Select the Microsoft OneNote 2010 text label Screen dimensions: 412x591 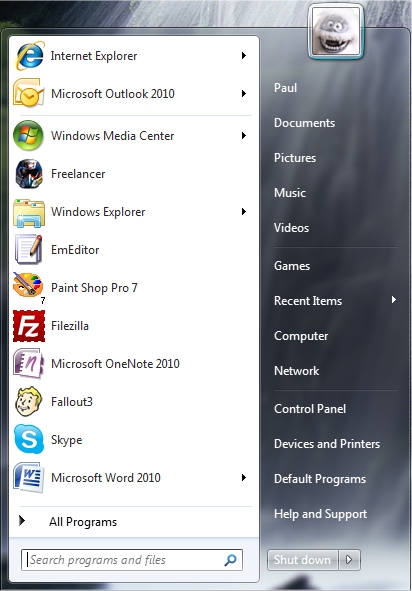pos(115,364)
